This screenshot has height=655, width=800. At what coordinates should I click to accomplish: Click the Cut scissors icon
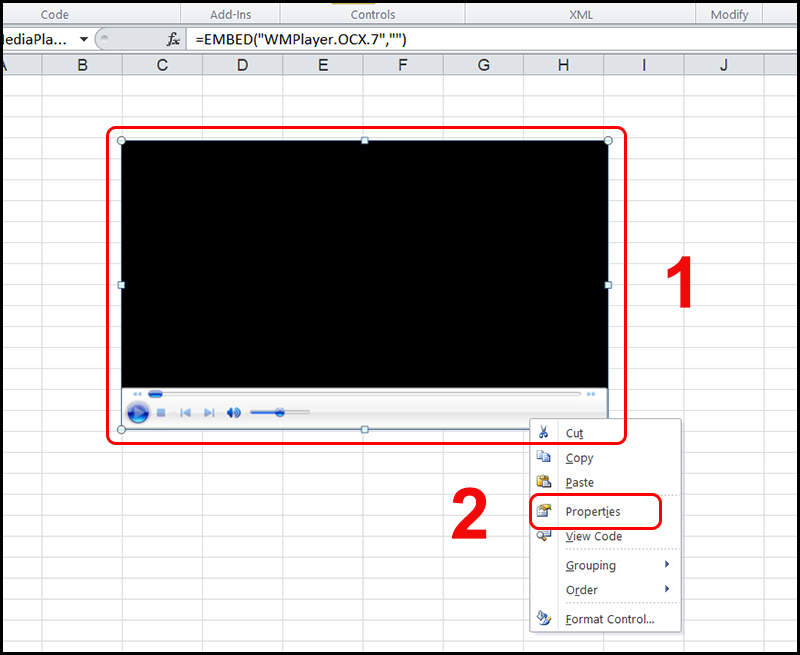coord(543,432)
